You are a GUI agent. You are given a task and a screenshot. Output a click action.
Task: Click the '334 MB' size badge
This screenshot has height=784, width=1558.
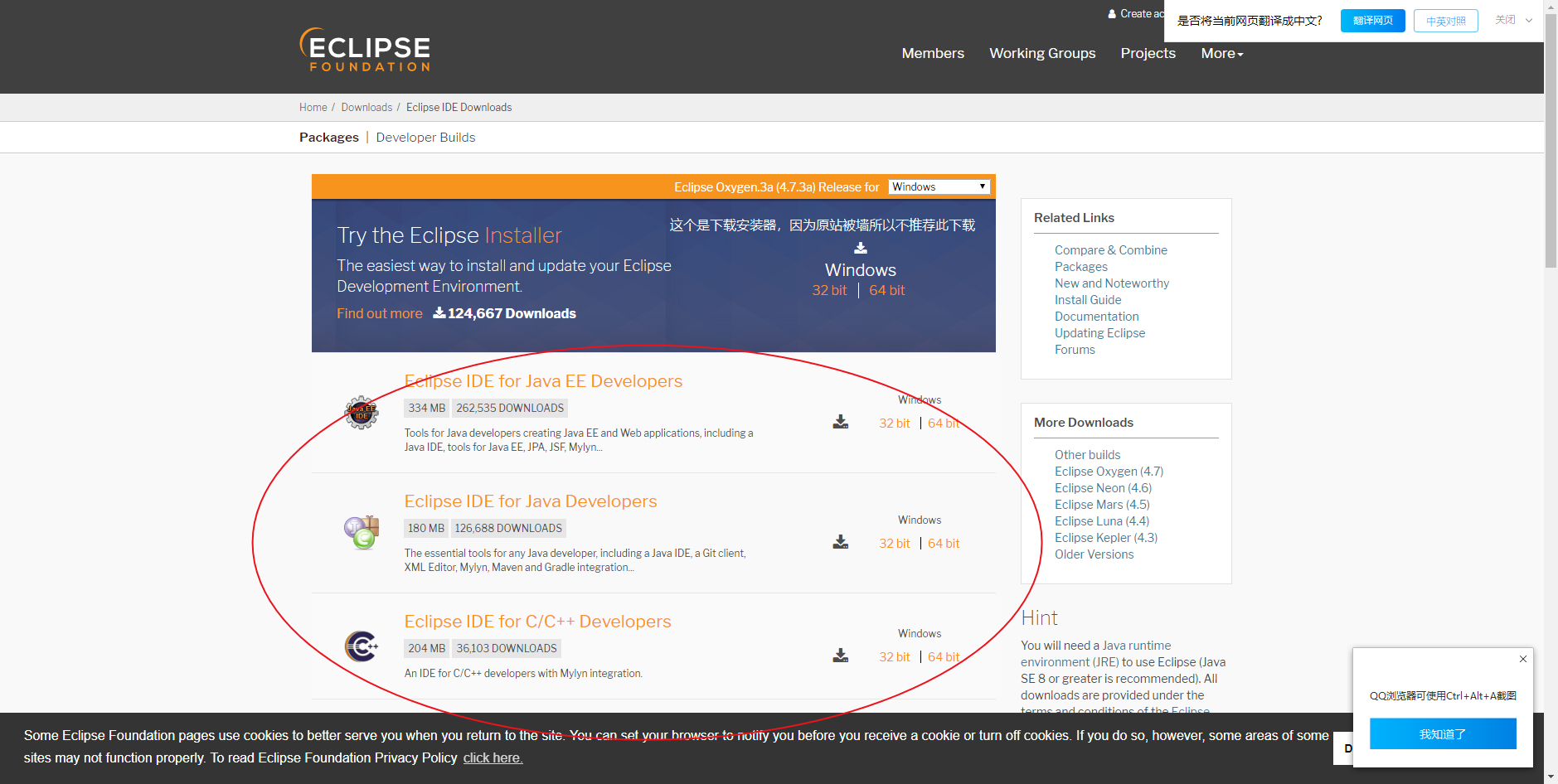pos(427,408)
